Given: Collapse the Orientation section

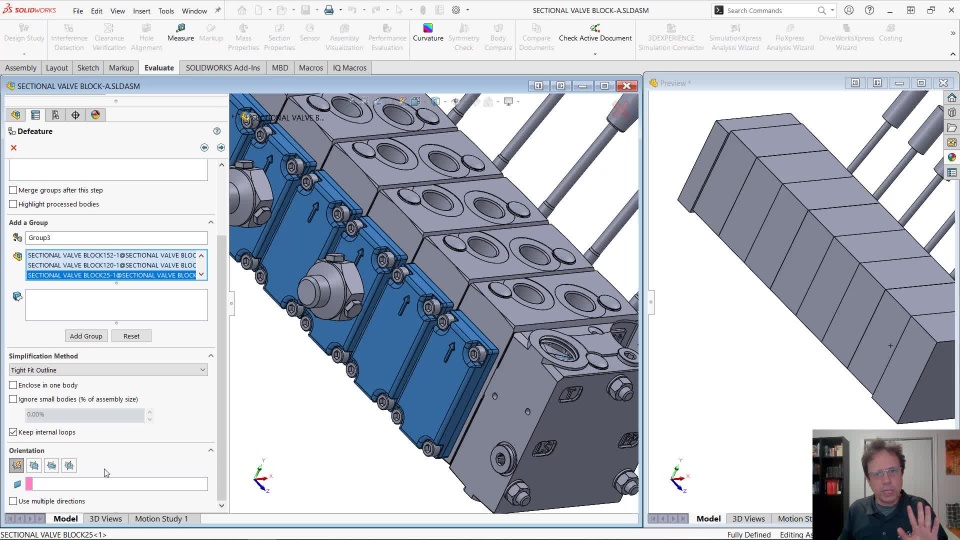Looking at the screenshot, I should click(211, 450).
